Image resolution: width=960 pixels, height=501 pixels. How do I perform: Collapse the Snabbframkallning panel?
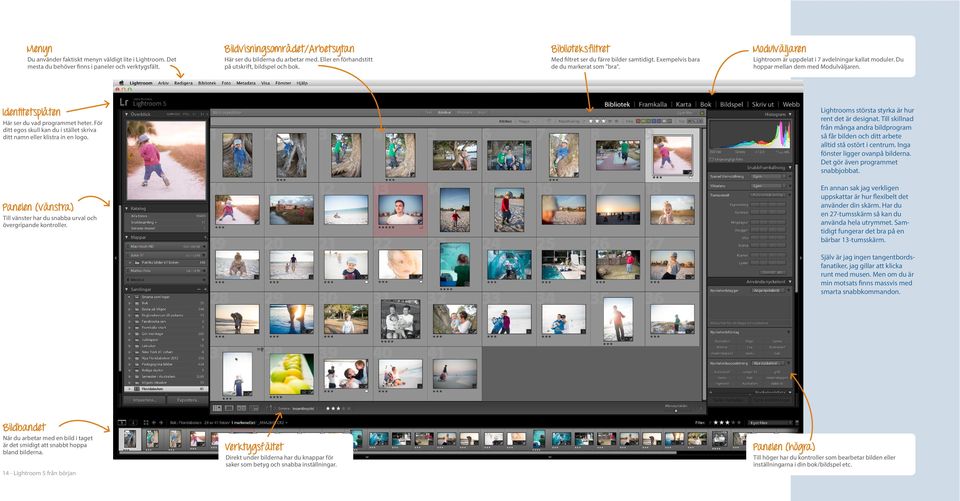[790, 167]
